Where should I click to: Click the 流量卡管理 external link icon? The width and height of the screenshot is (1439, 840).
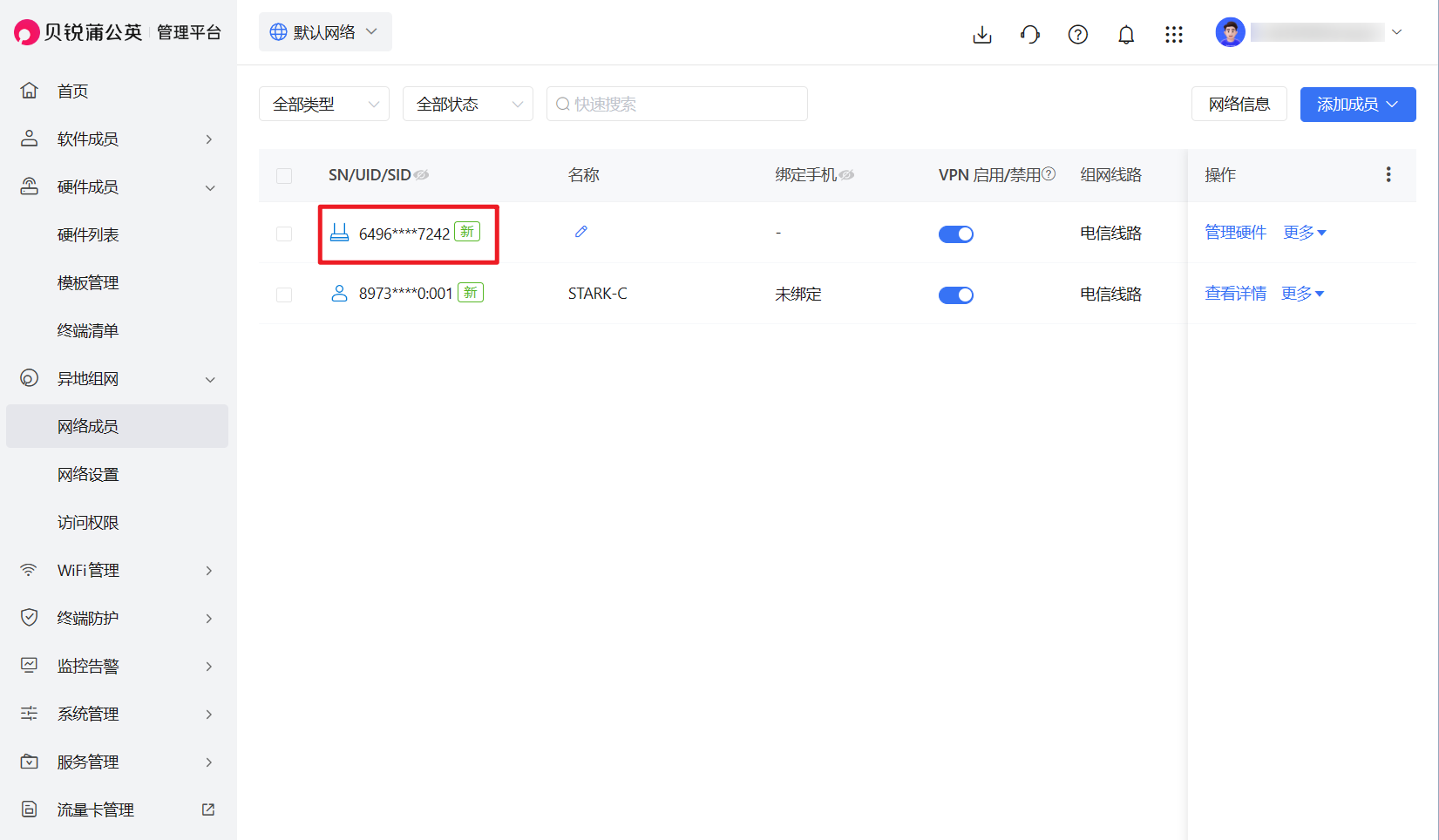208,810
